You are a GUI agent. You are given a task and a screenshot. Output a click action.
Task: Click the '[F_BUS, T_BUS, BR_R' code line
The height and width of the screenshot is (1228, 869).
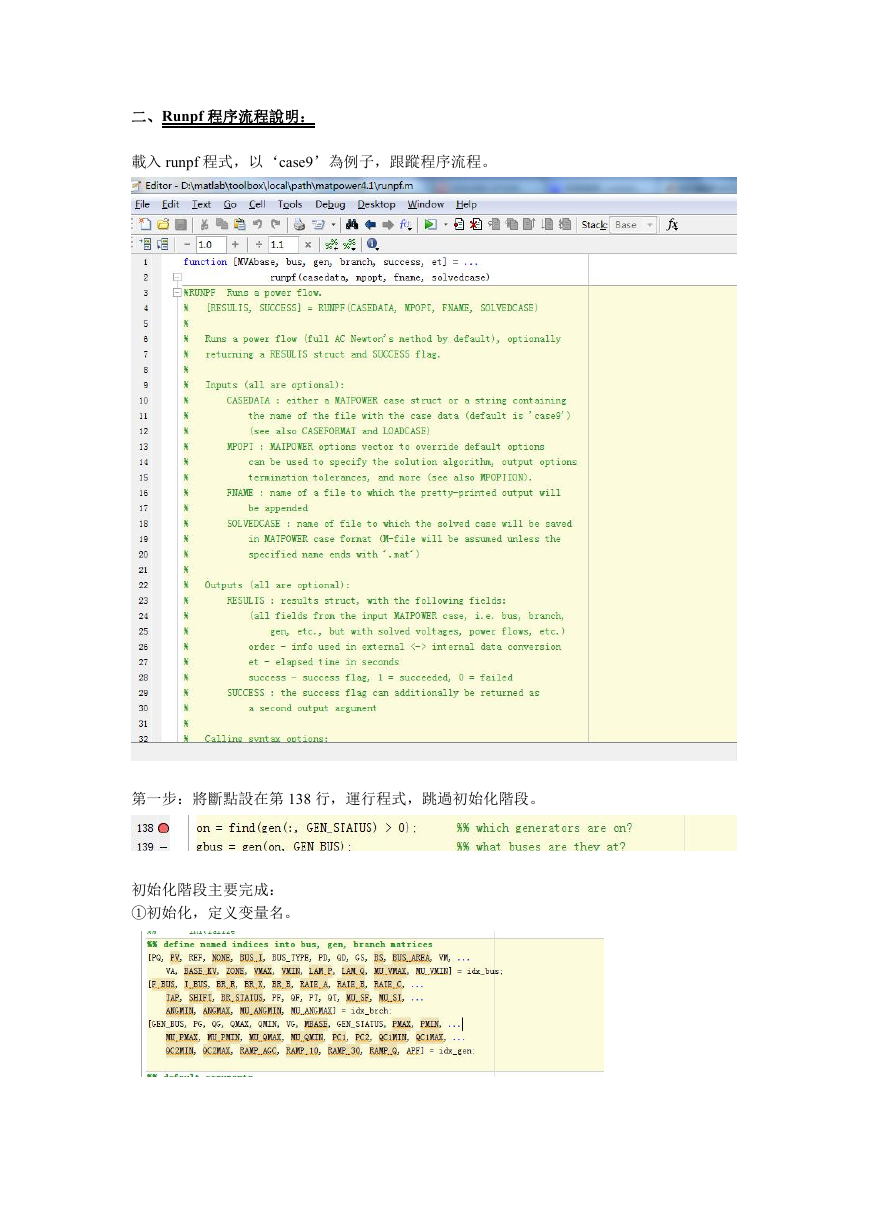click(x=287, y=984)
